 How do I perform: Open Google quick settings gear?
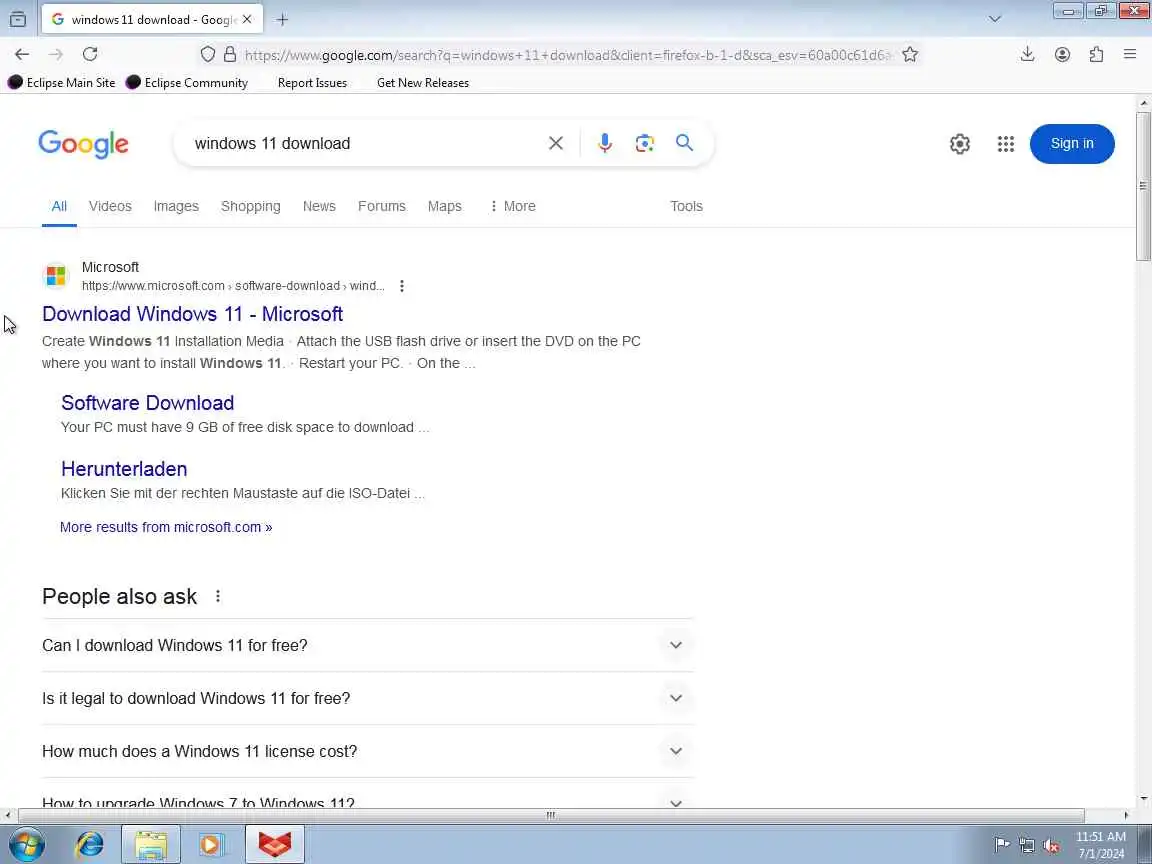point(960,144)
